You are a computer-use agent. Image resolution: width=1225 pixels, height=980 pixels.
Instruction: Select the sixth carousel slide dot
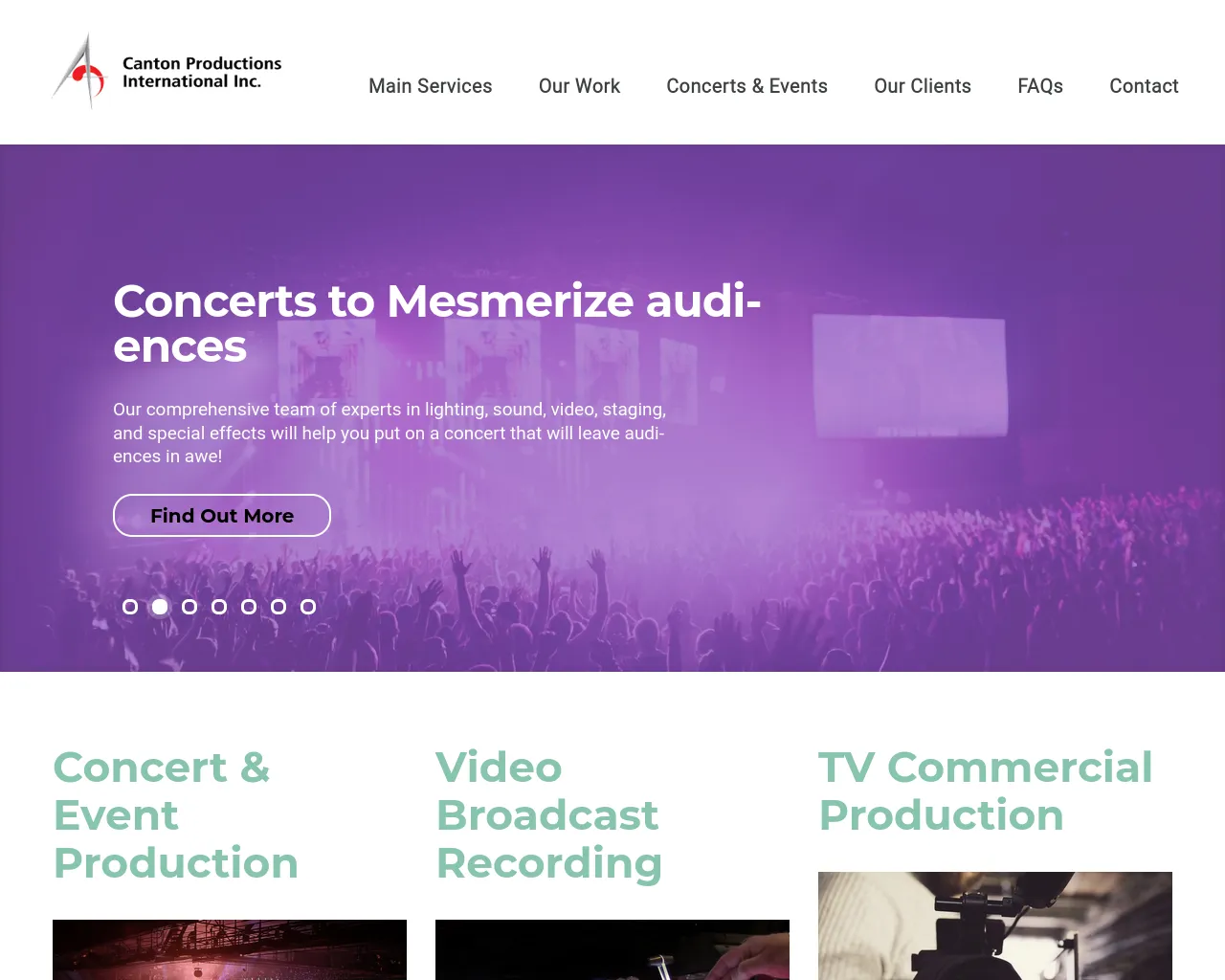click(x=278, y=607)
